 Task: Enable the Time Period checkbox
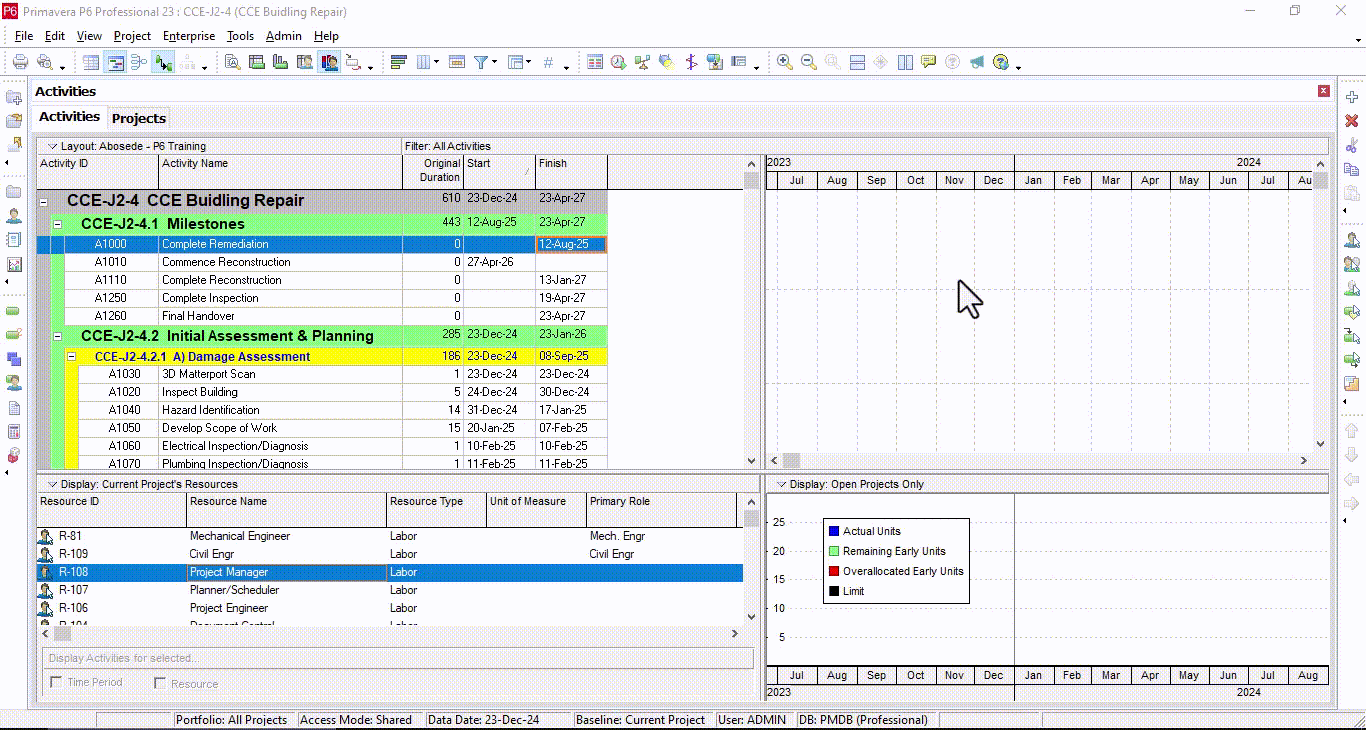pos(57,683)
